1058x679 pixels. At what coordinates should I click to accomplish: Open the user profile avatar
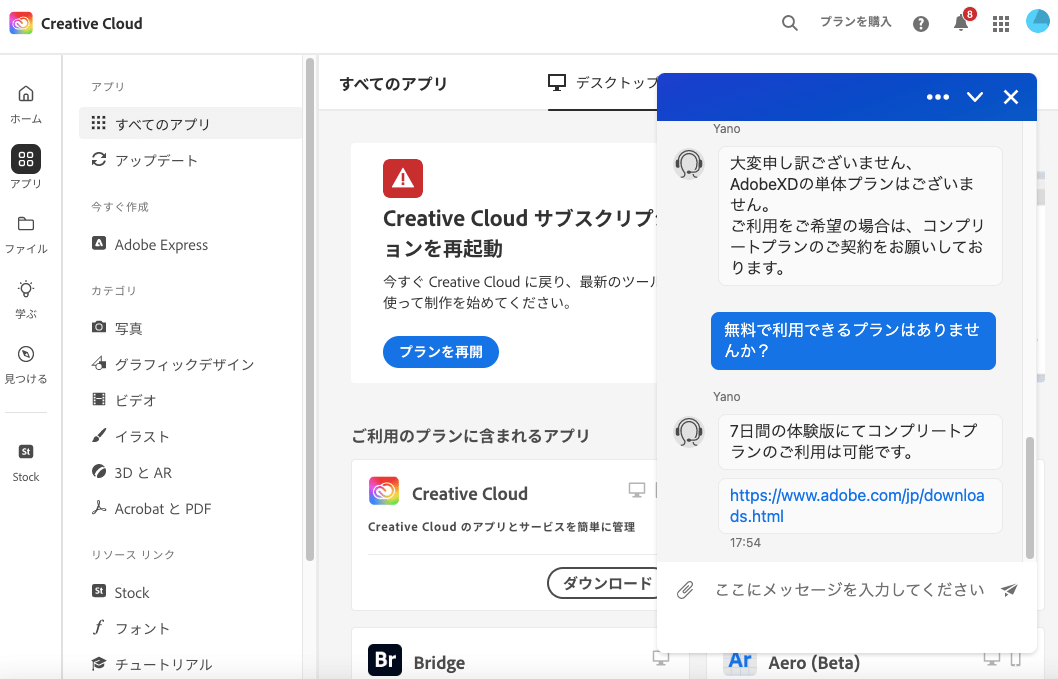pyautogui.click(x=1038, y=22)
